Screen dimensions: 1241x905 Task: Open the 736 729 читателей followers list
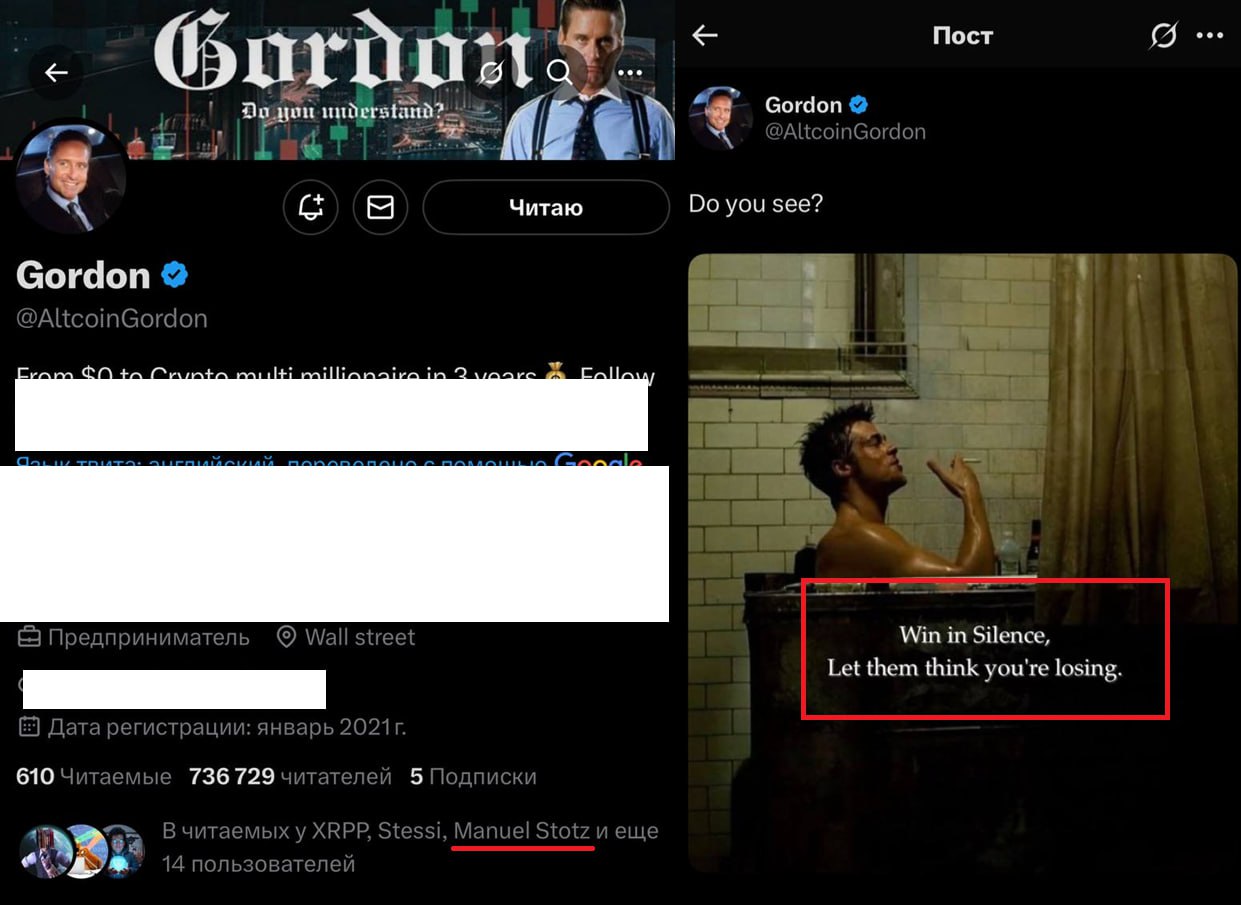point(290,777)
